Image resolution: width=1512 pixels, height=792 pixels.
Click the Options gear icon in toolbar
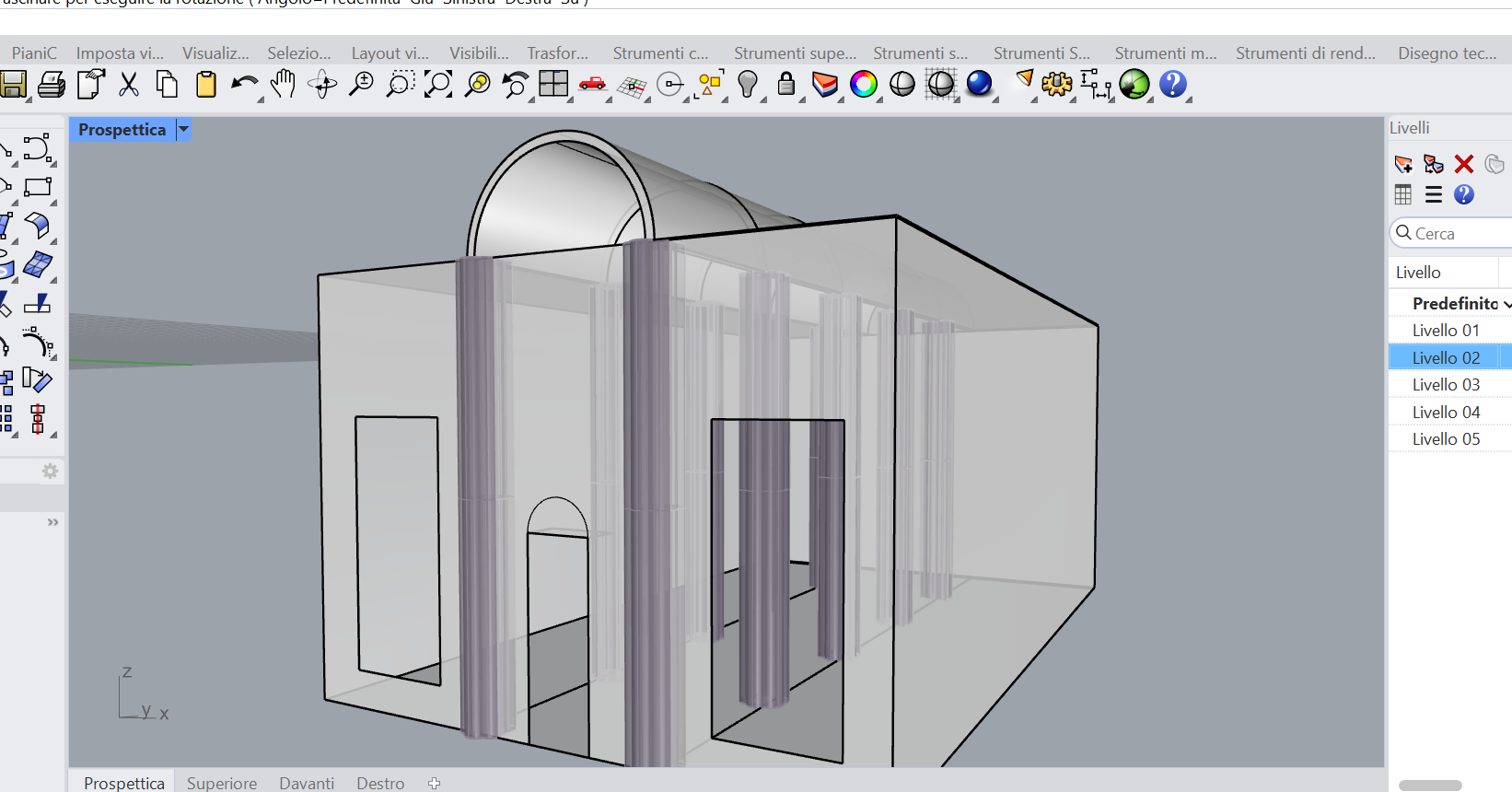click(1056, 85)
